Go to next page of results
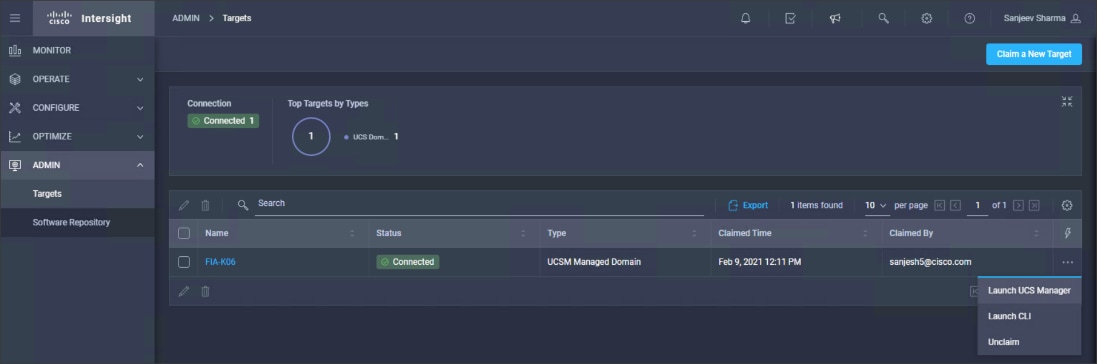This screenshot has width=1097, height=364. (x=1018, y=205)
